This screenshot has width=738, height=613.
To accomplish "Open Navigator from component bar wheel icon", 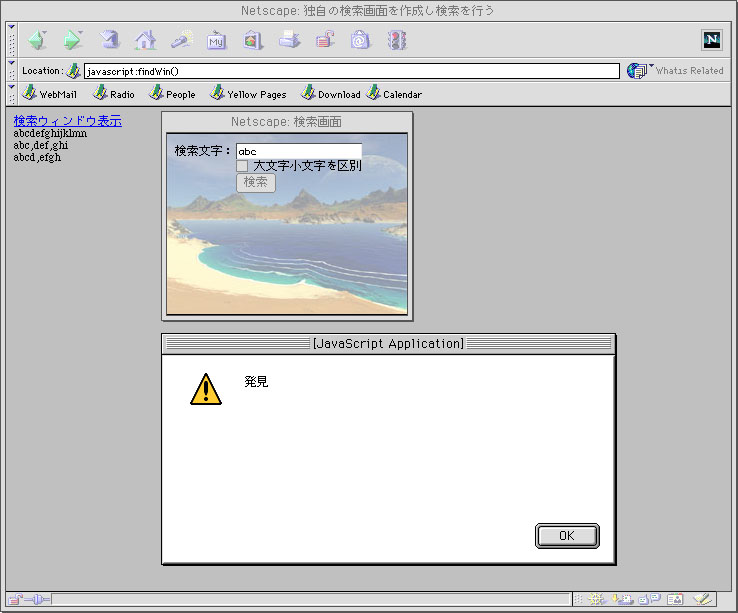I will click(x=596, y=599).
